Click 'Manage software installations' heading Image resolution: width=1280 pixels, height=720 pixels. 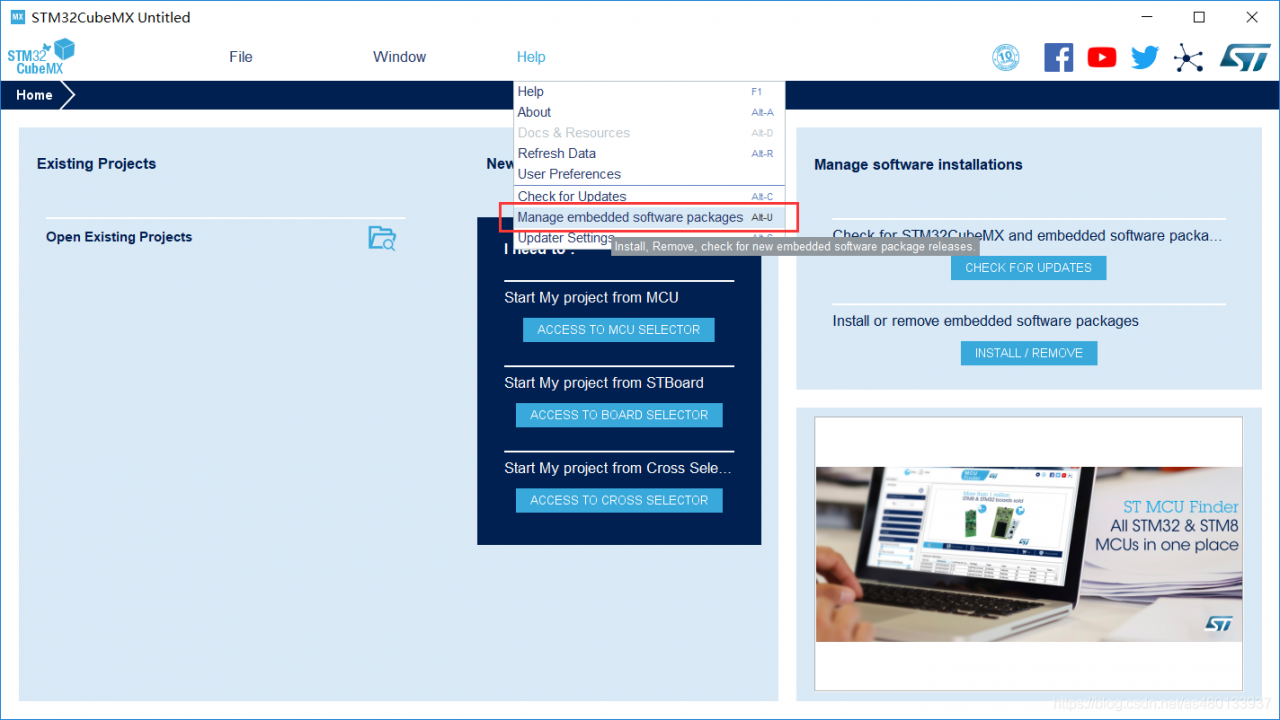tap(918, 165)
